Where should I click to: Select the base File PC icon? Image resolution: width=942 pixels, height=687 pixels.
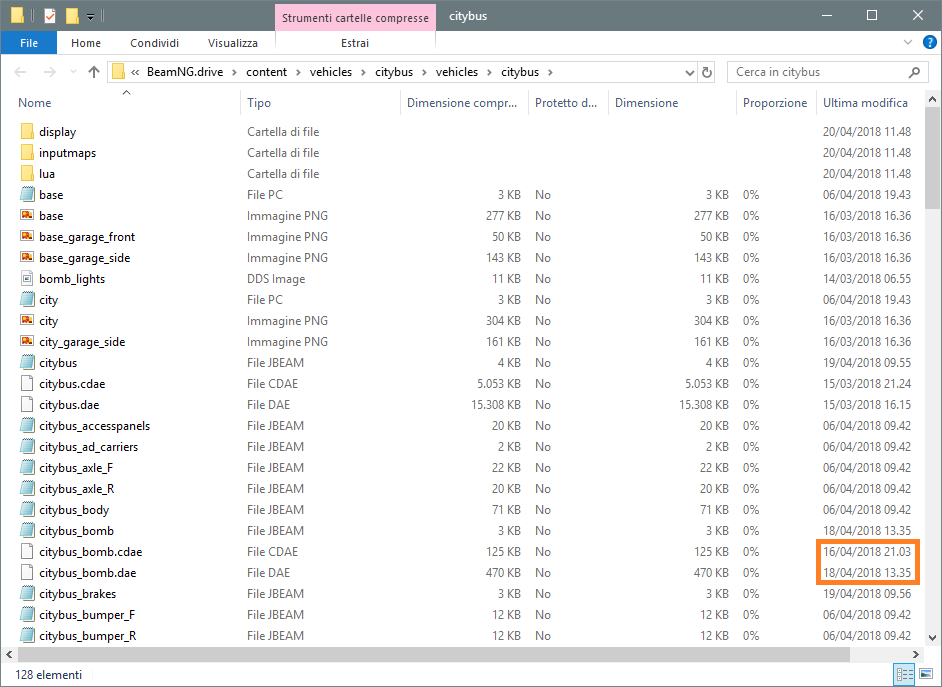[x=27, y=195]
